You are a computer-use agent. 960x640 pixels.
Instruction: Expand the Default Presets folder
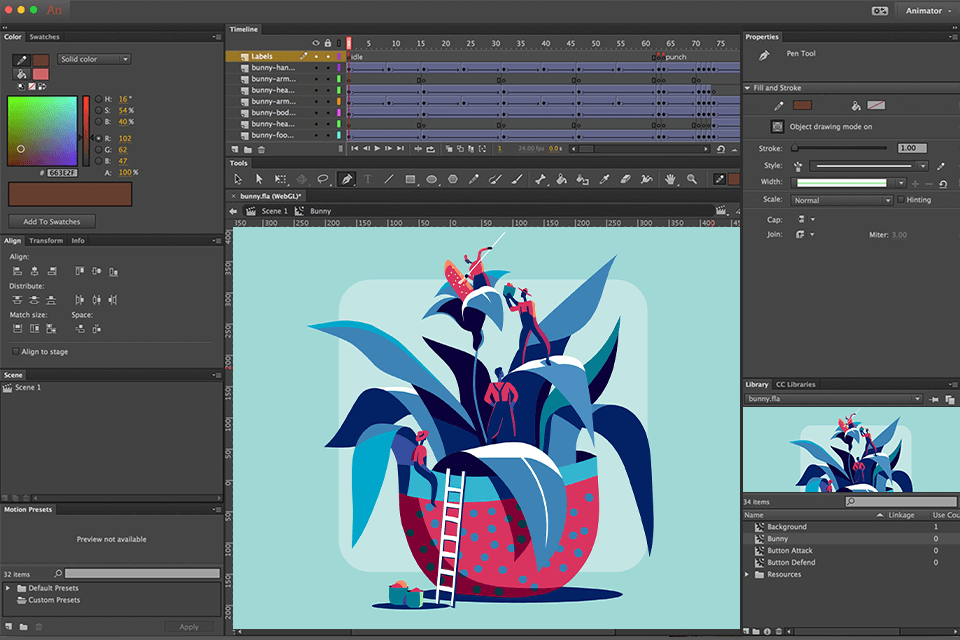8,588
